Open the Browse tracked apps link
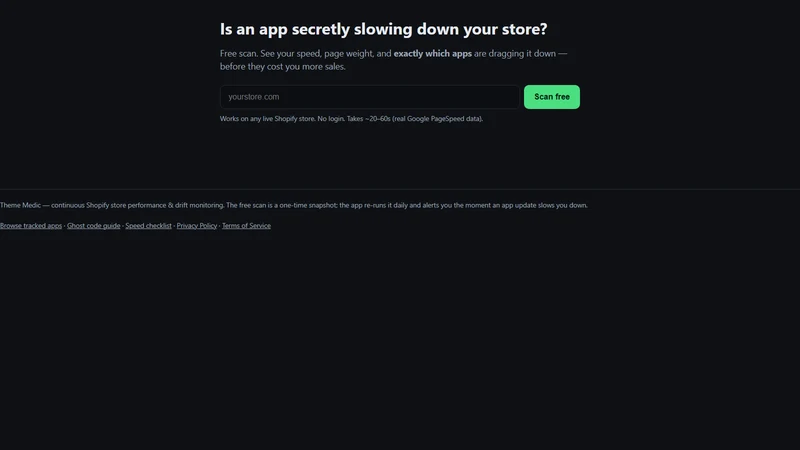 tap(31, 226)
